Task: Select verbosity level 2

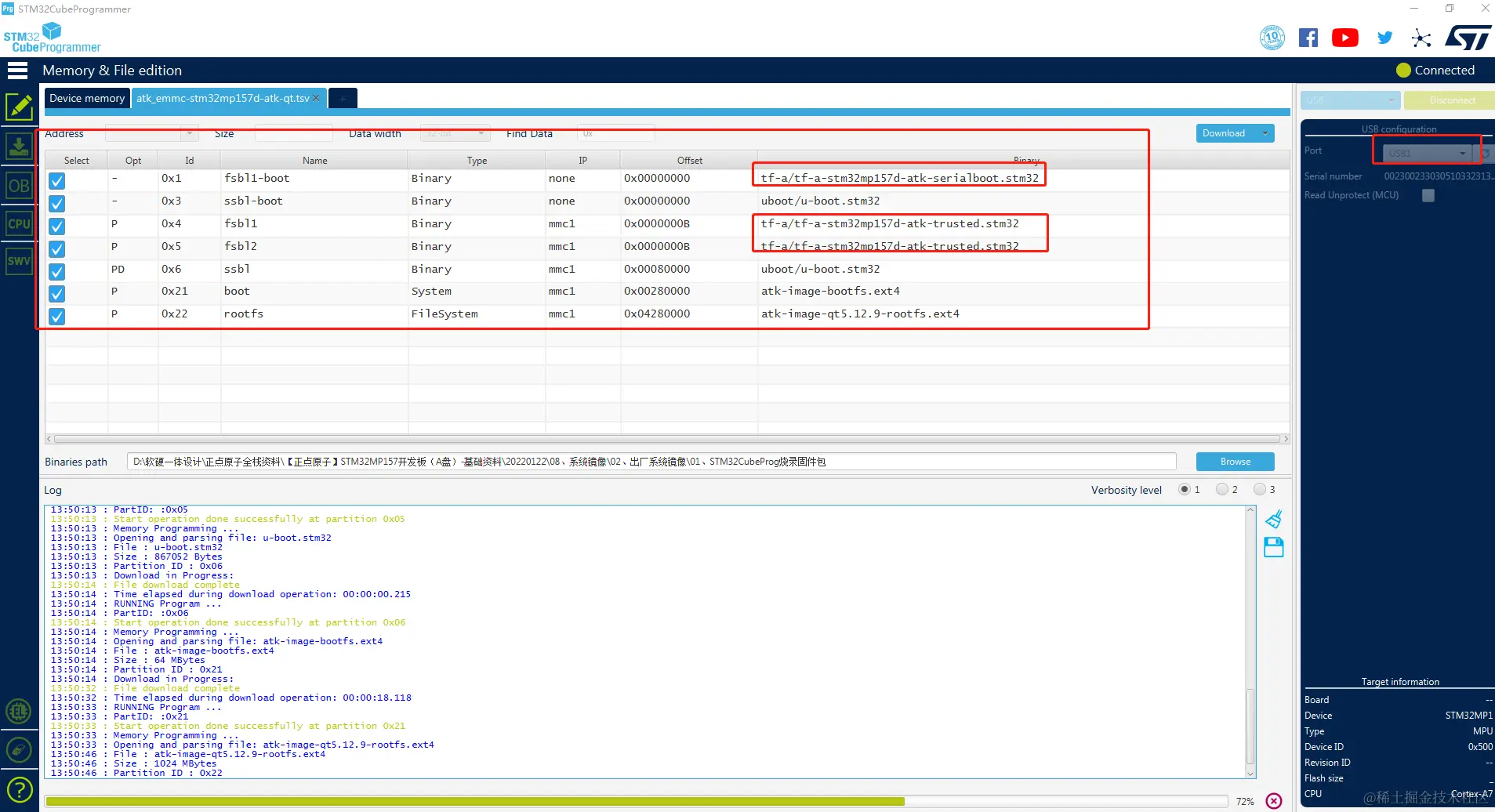Action: click(1221, 490)
